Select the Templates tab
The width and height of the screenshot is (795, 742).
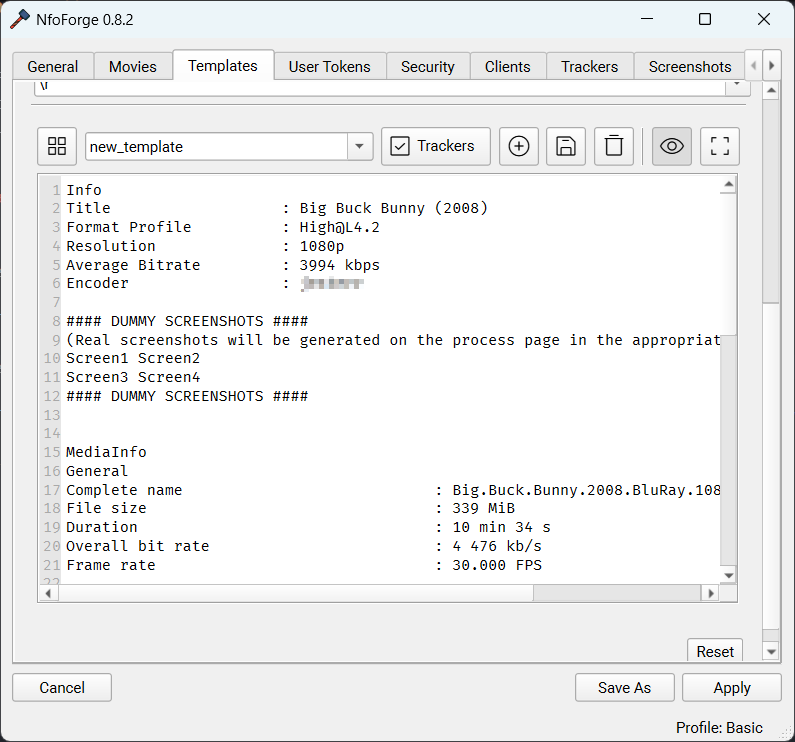coord(223,65)
